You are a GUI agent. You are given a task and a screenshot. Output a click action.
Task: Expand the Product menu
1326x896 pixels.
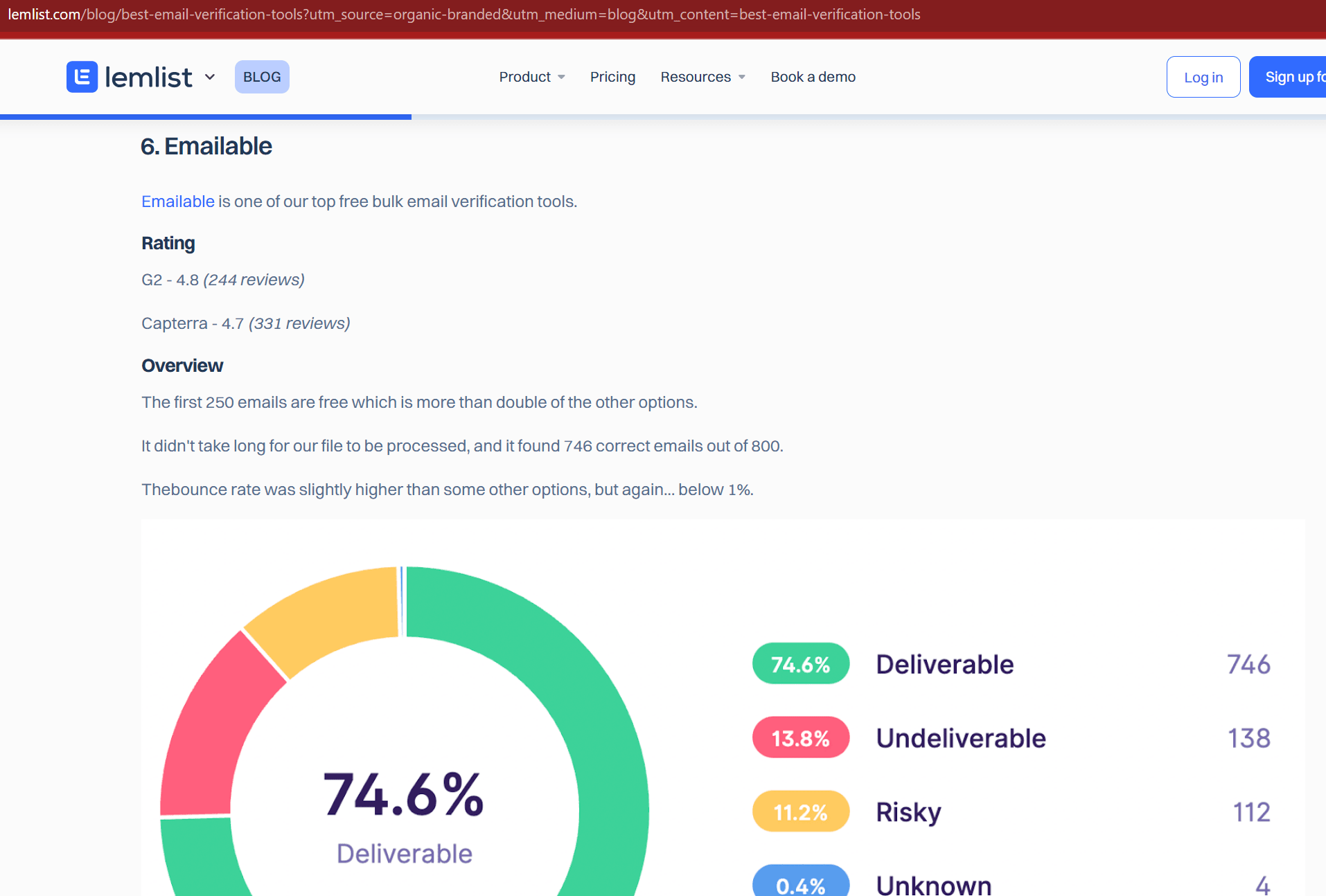[532, 77]
